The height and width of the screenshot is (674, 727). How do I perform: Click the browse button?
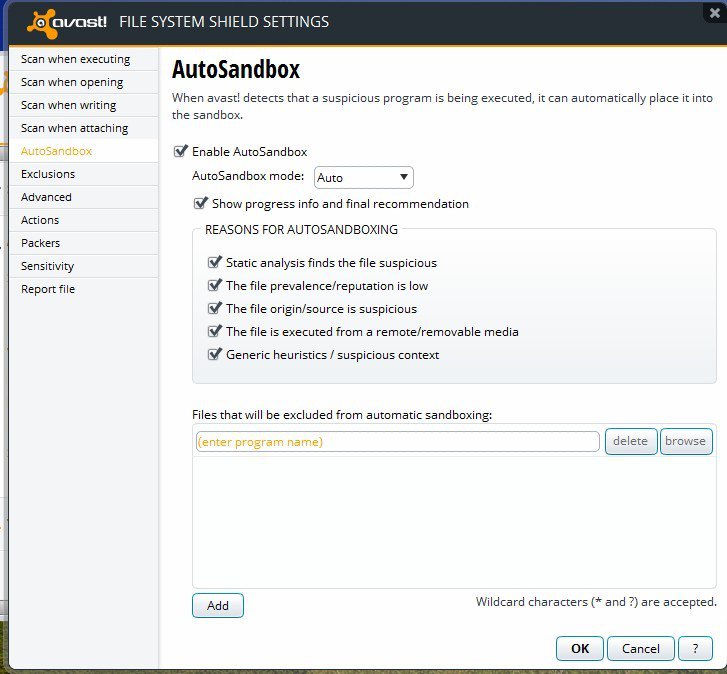pyautogui.click(x=686, y=441)
